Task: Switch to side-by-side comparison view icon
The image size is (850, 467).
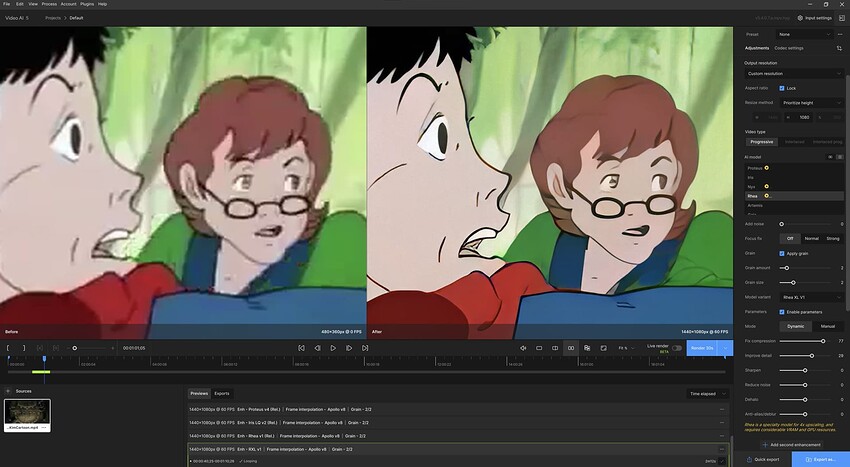Action: pos(571,348)
